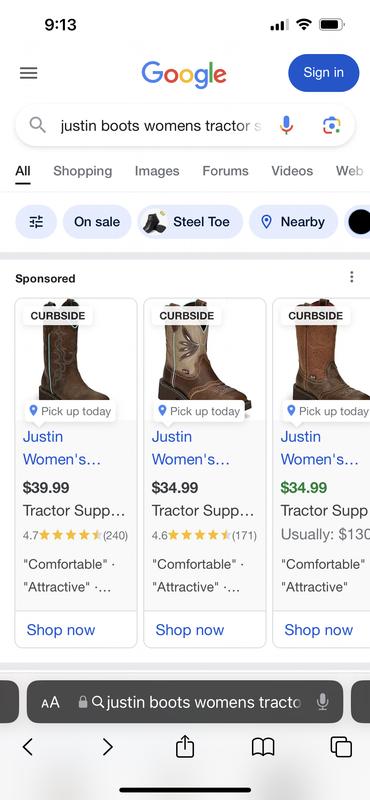Tap Safari's share icon
The image size is (370, 800).
[x=185, y=747]
